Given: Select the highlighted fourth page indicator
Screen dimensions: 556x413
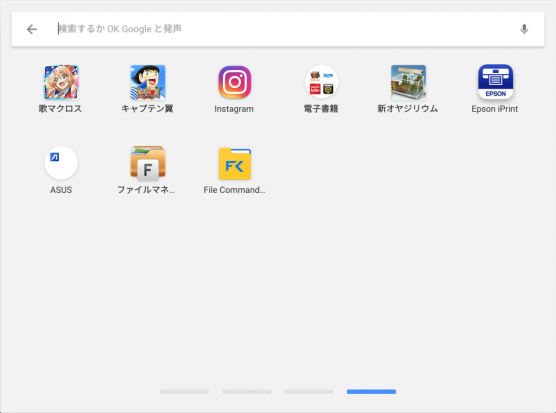Looking at the screenshot, I should click(x=371, y=392).
